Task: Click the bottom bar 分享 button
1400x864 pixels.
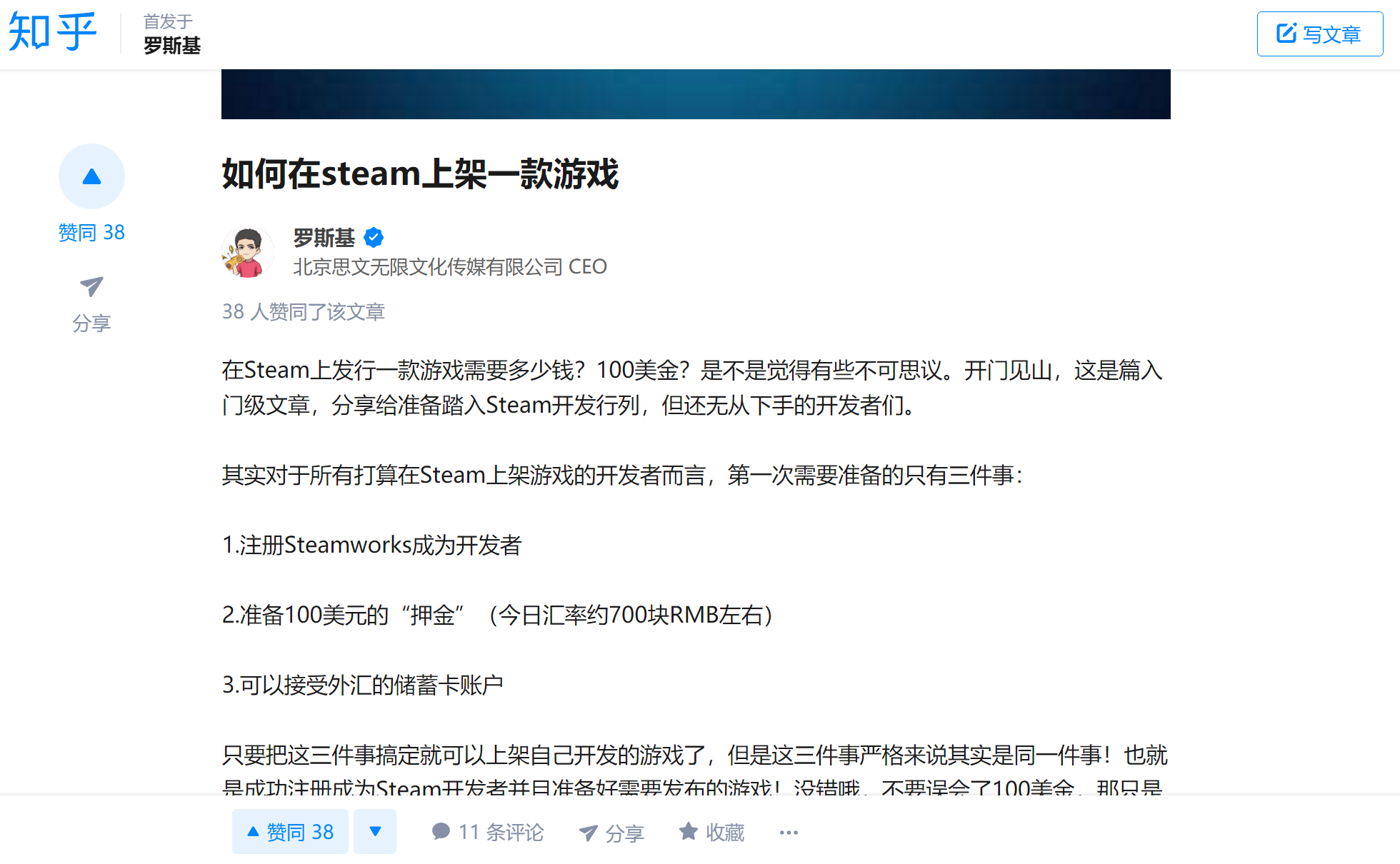Action: (611, 833)
